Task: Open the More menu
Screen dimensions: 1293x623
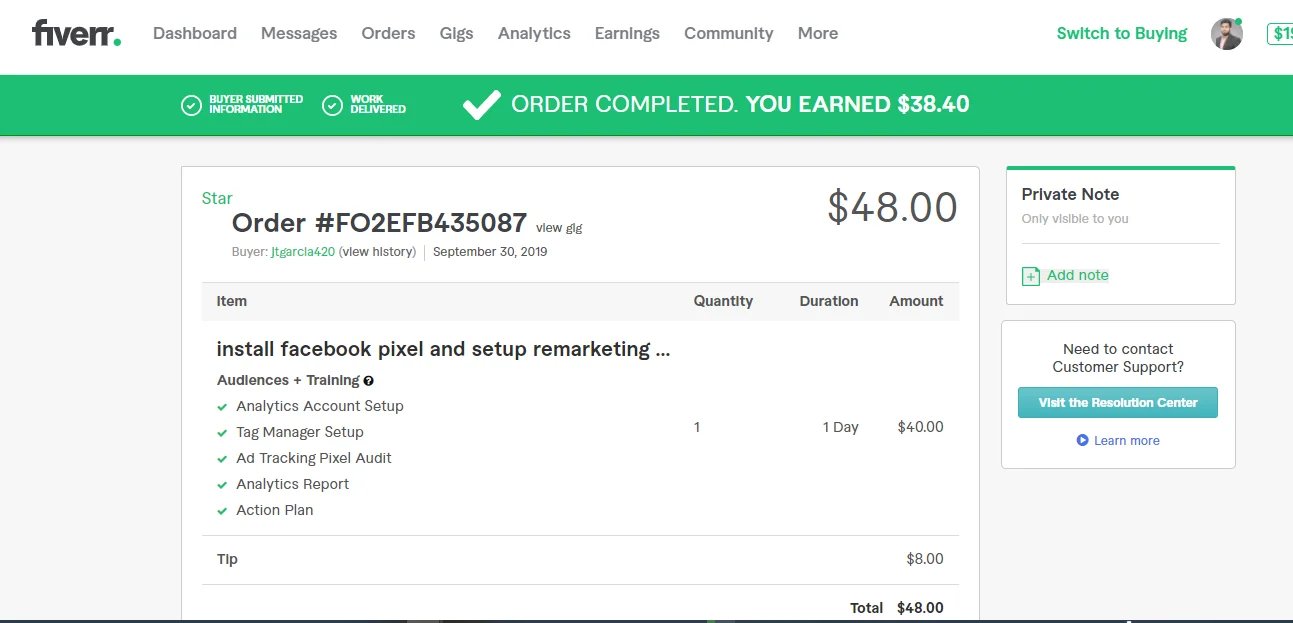Action: pos(817,33)
